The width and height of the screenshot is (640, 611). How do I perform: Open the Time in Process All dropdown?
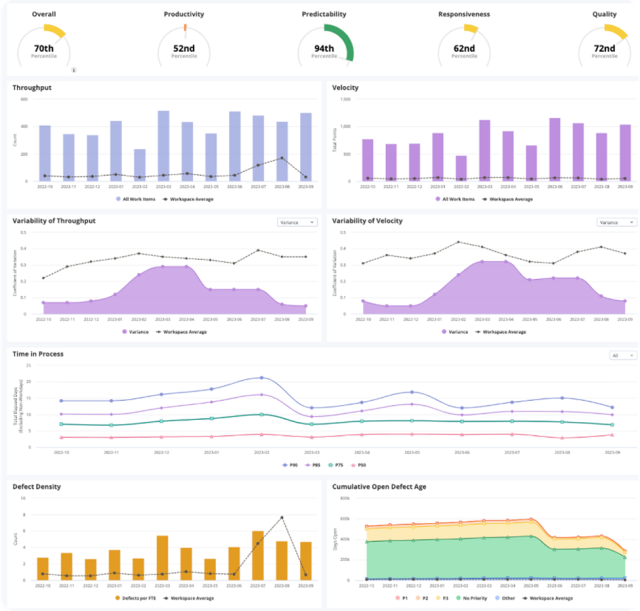click(620, 355)
